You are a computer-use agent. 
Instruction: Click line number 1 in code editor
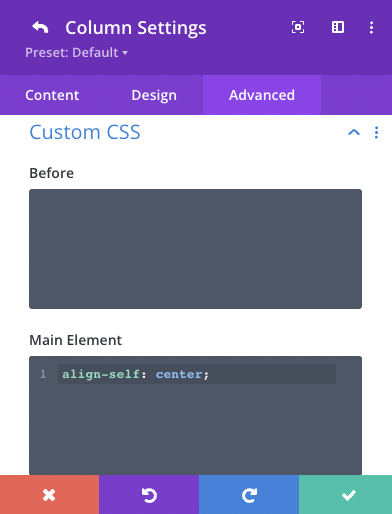pos(43,374)
